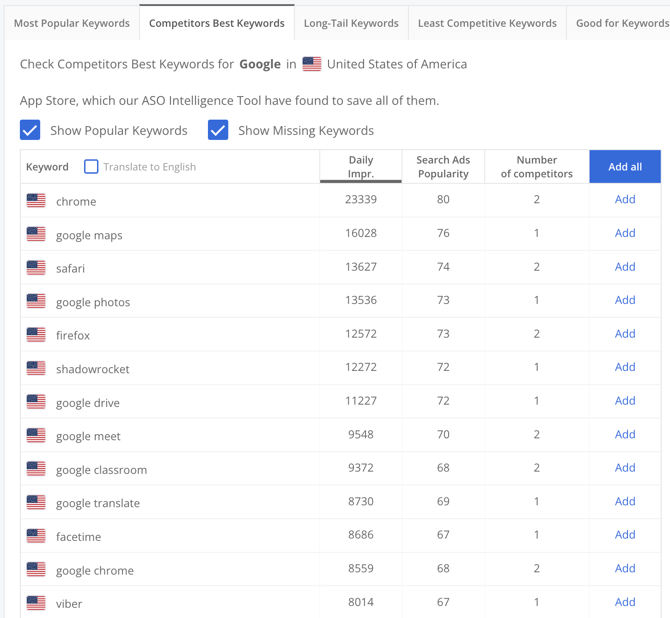This screenshot has width=670, height=618.
Task: Click the flag icon beside viber keyword
Action: [36, 603]
